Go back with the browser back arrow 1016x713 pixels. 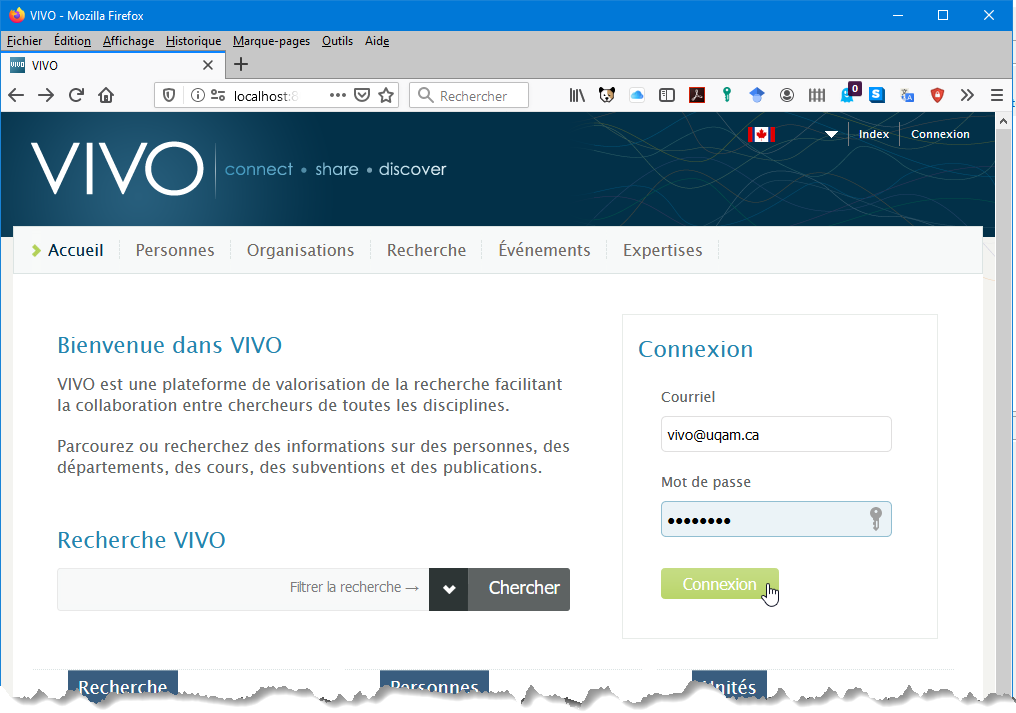point(16,95)
